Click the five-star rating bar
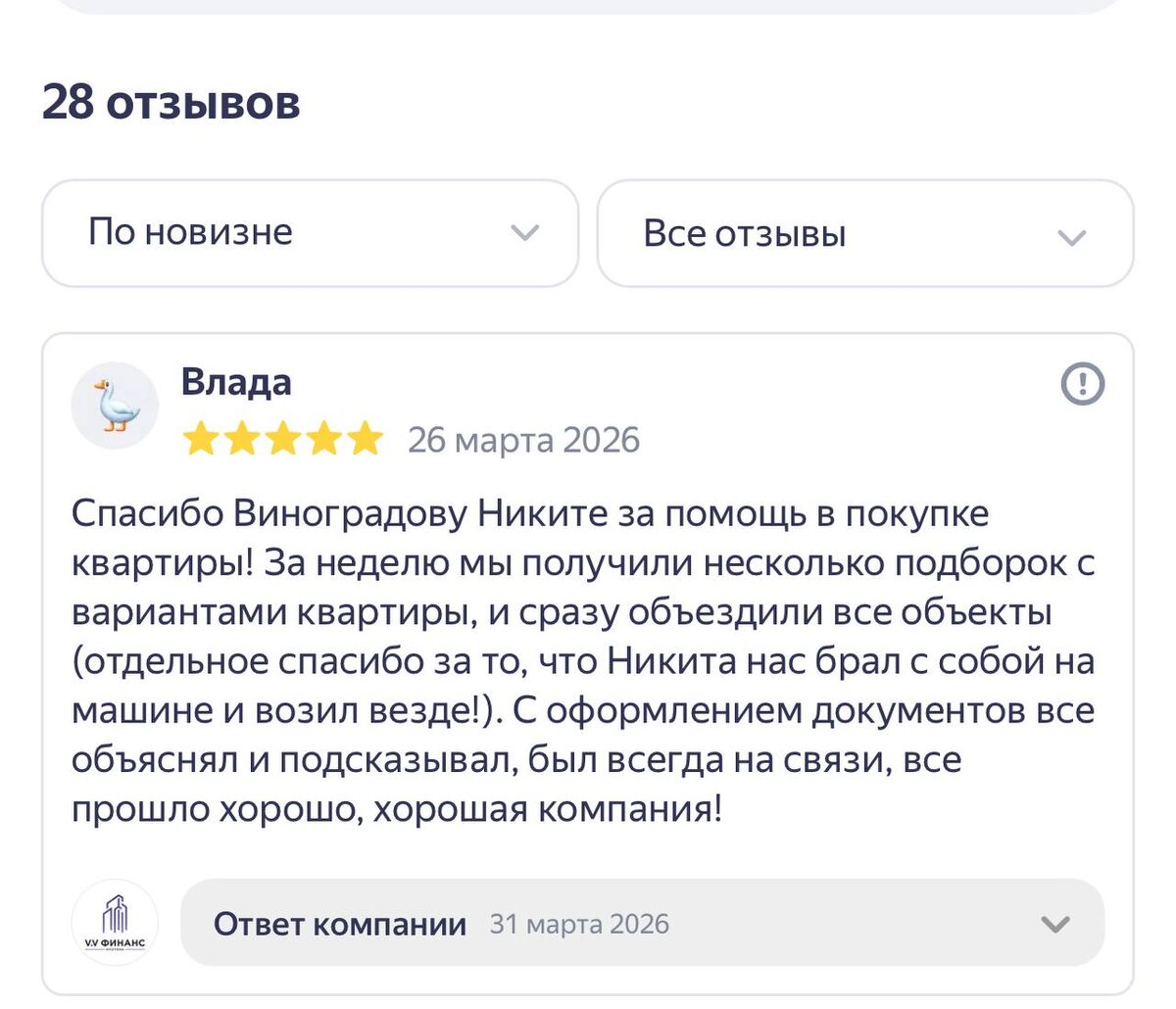This screenshot has width=1176, height=1009. pyautogui.click(x=283, y=438)
